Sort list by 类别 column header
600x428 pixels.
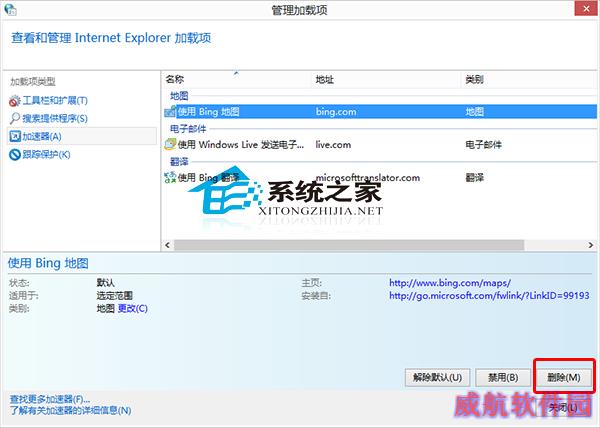pyautogui.click(x=529, y=80)
